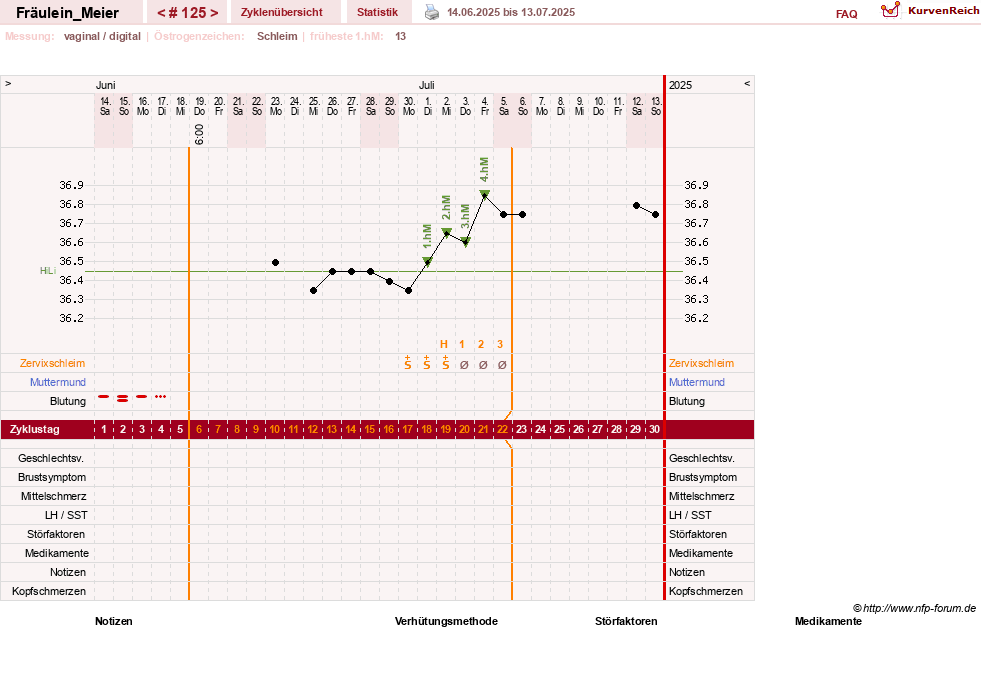Click the ø cervical mucus symbol on day 22
The height and width of the screenshot is (680, 981).
coord(502,365)
